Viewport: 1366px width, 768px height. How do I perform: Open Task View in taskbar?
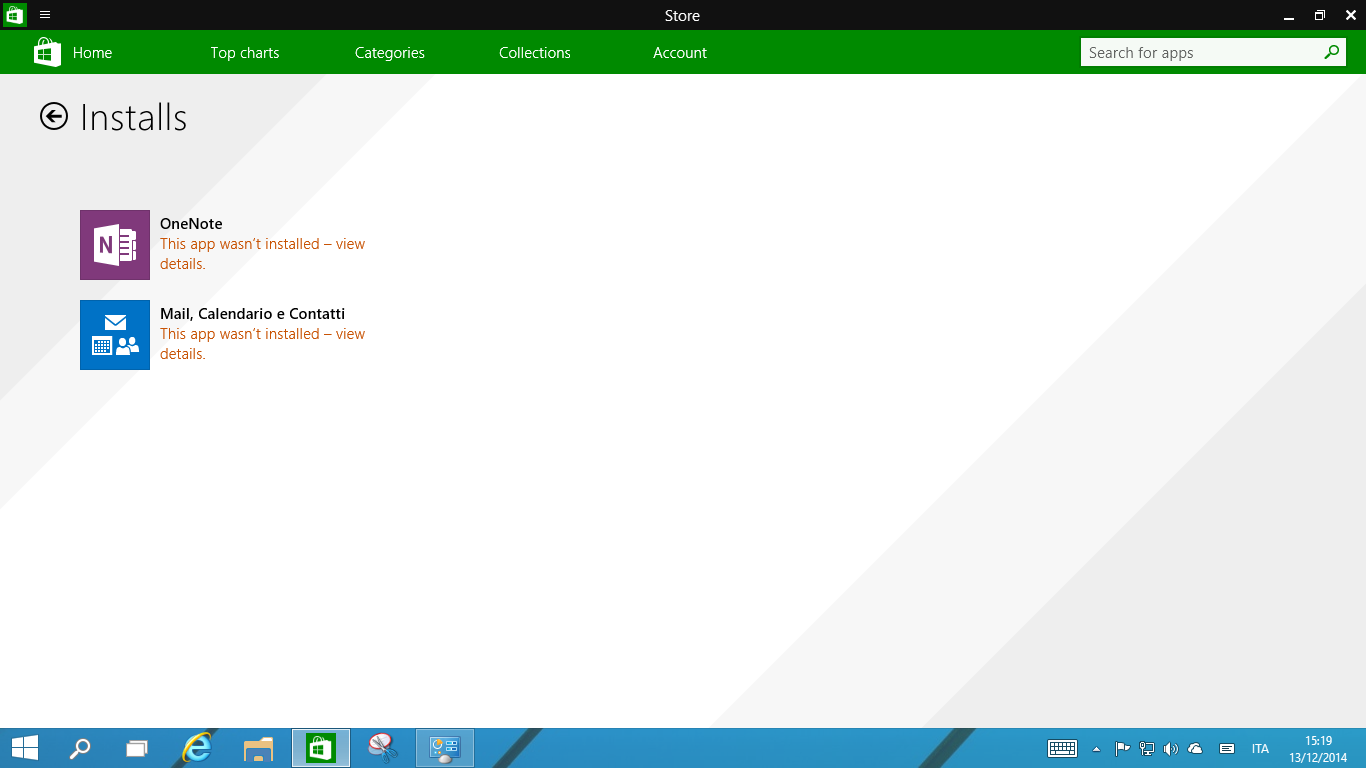137,748
